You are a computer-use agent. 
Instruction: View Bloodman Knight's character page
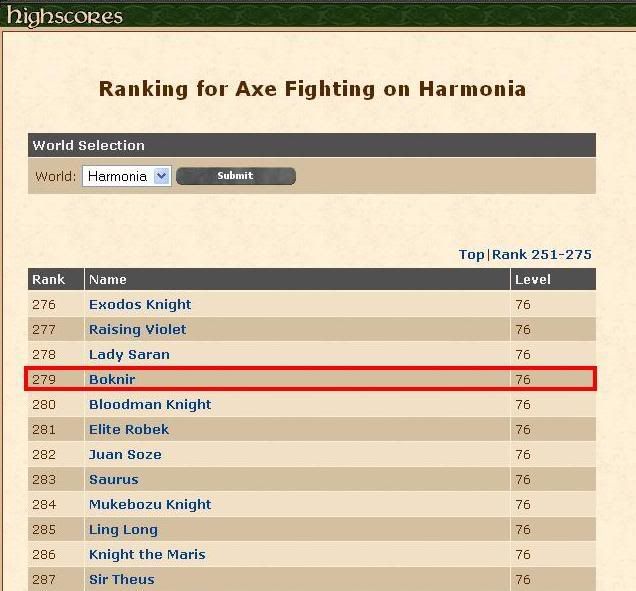coord(150,404)
